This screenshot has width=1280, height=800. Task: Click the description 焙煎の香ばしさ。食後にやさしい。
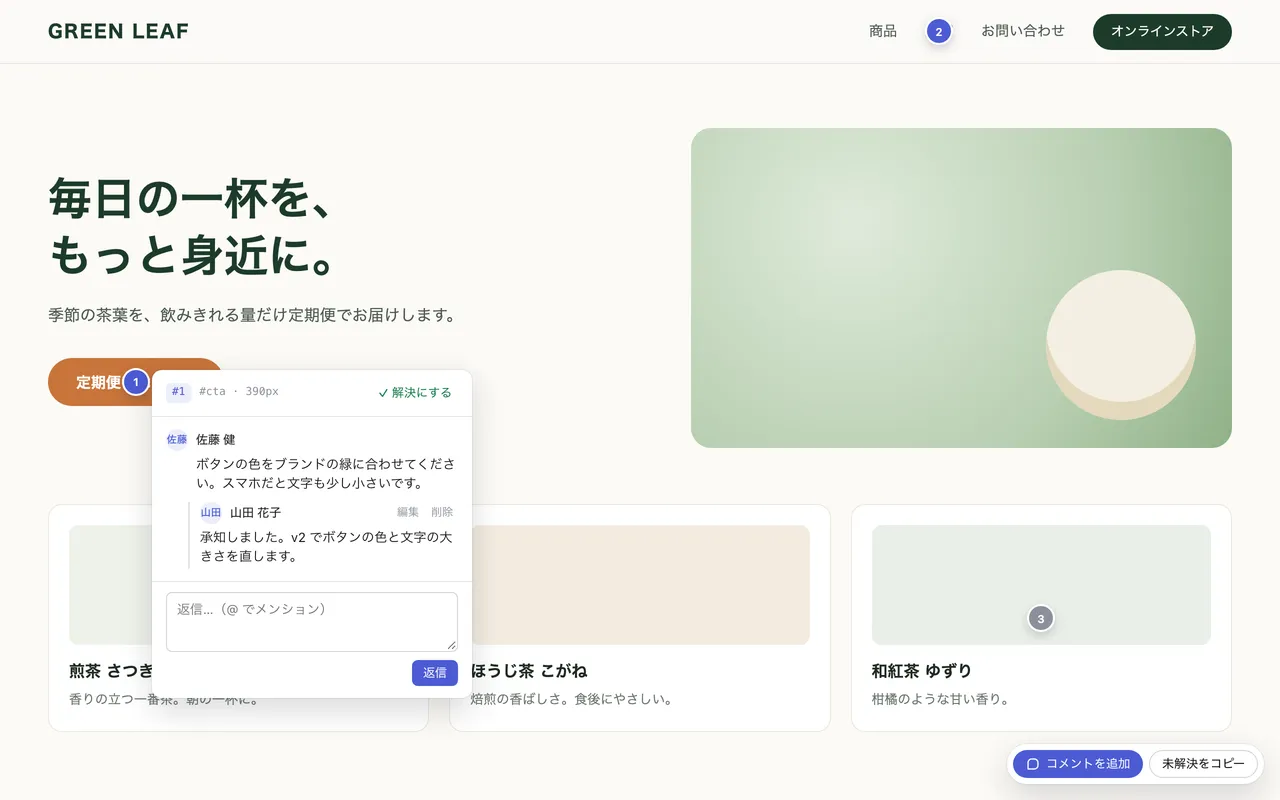[x=571, y=699]
